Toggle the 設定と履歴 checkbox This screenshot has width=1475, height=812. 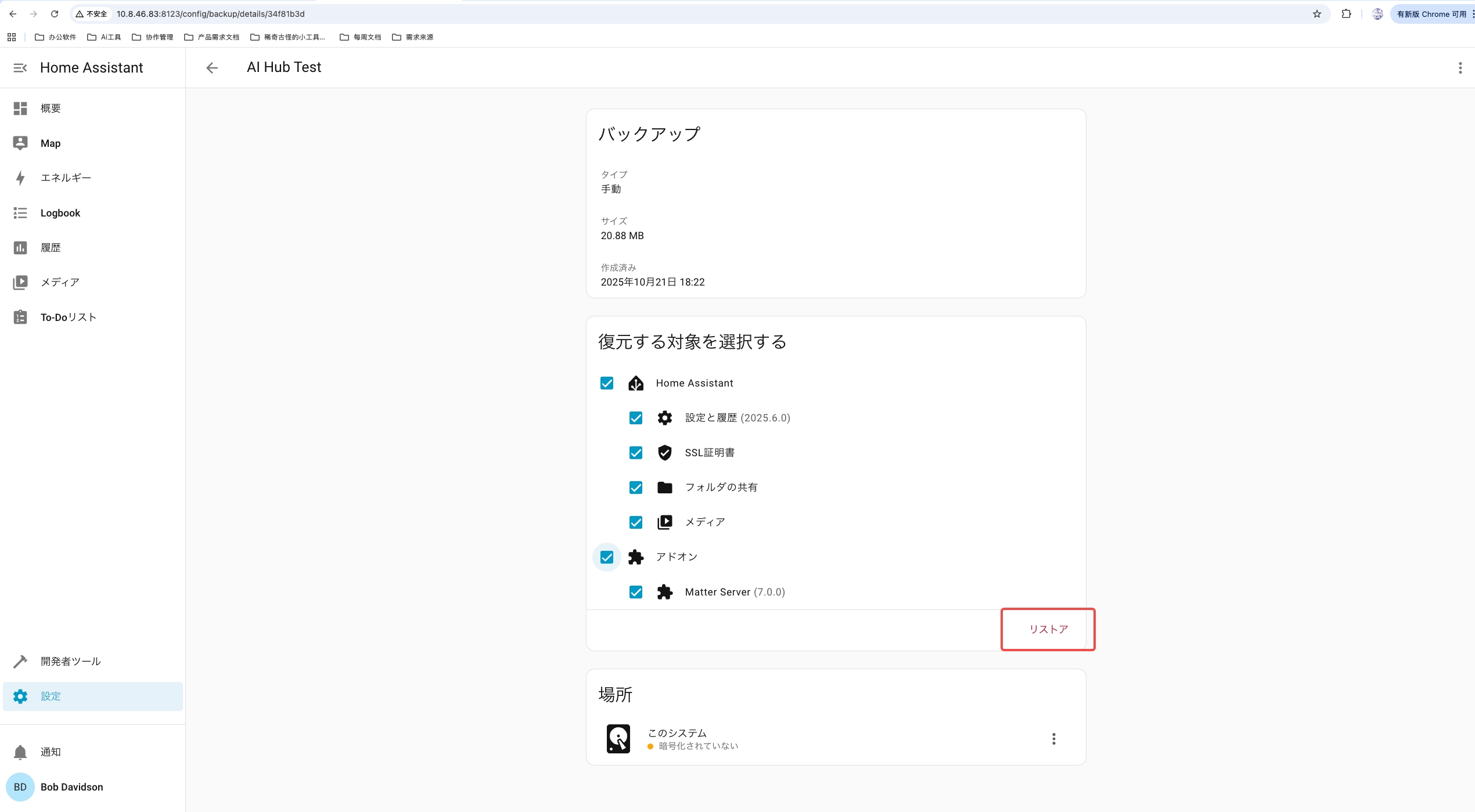point(636,418)
